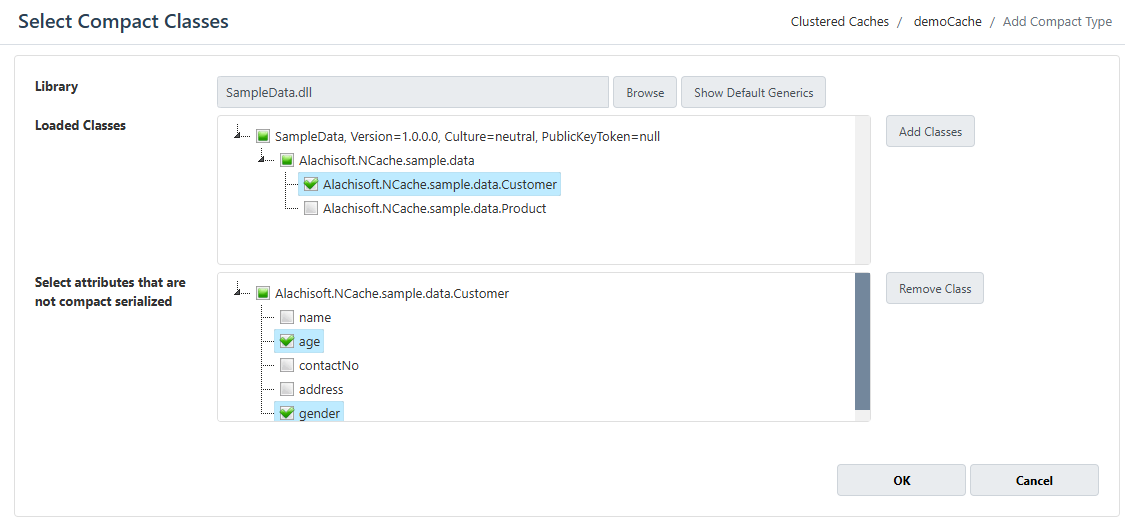Click the attributes list vertical scrollbar
Screen dimensions: 1125x522
coord(862,341)
